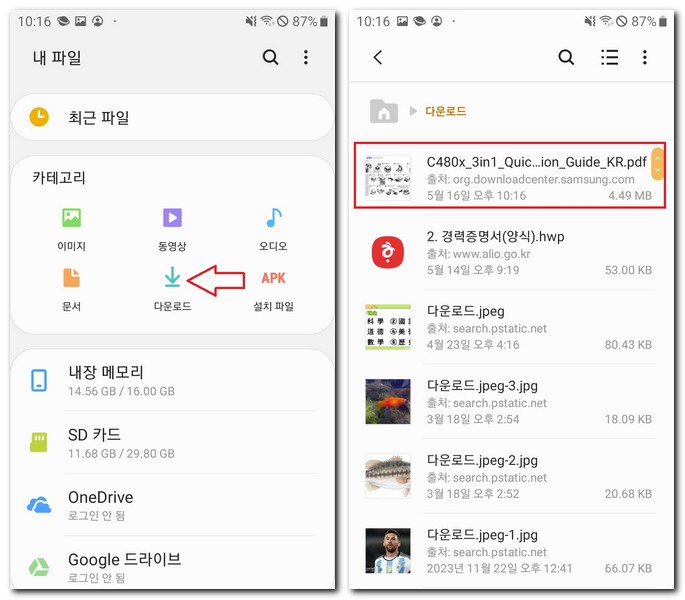Go back from the 다운로드 folder
685x600 pixels.
378,57
